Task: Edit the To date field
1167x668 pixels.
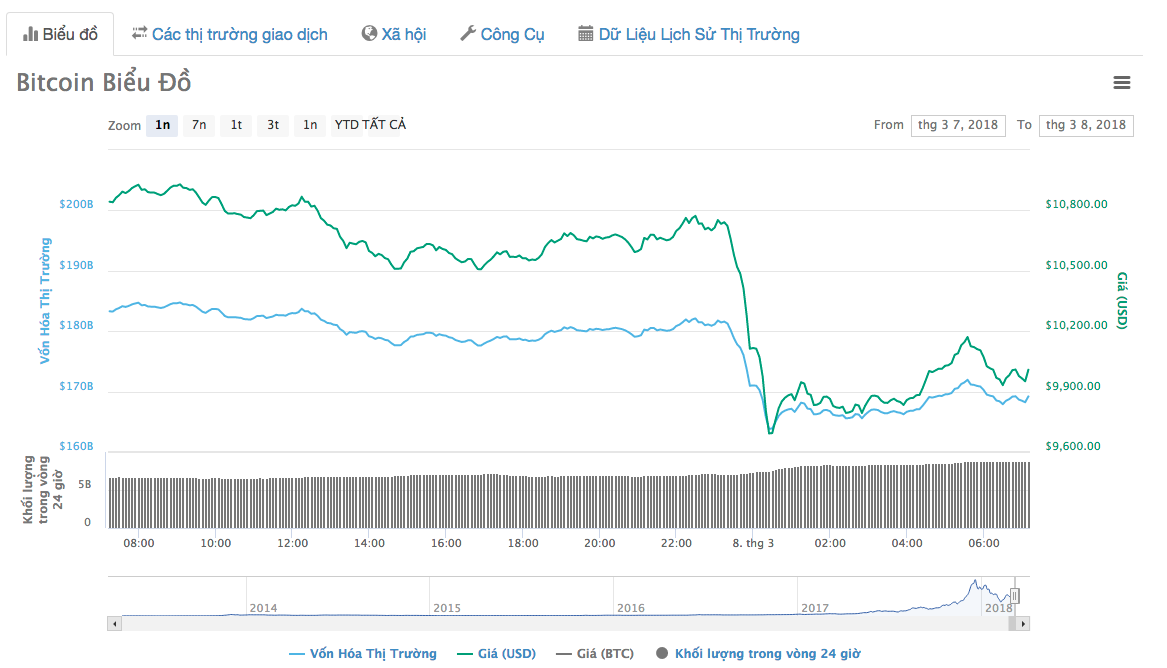Action: click(1086, 125)
